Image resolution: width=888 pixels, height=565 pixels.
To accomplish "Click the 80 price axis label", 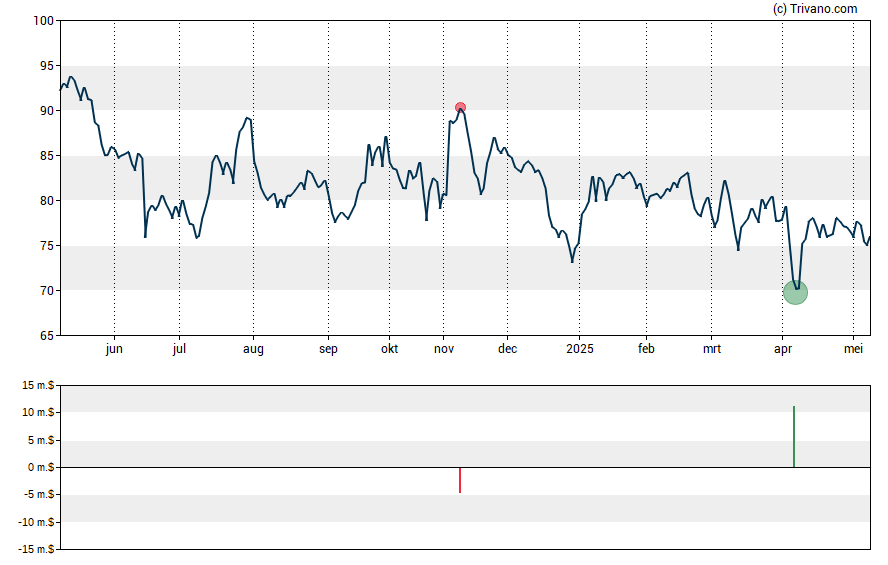I will coord(47,201).
